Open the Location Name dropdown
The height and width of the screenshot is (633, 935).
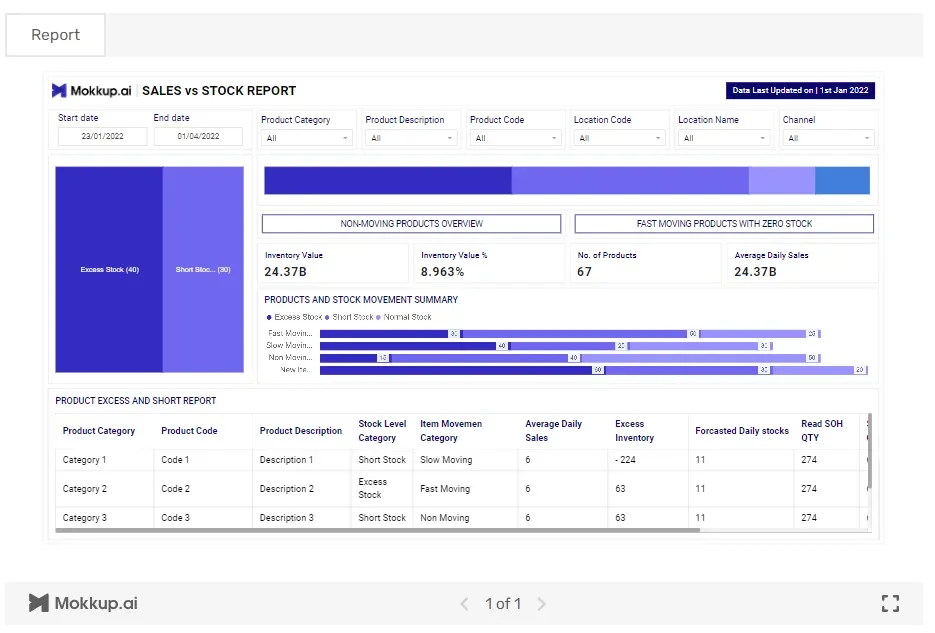(724, 138)
